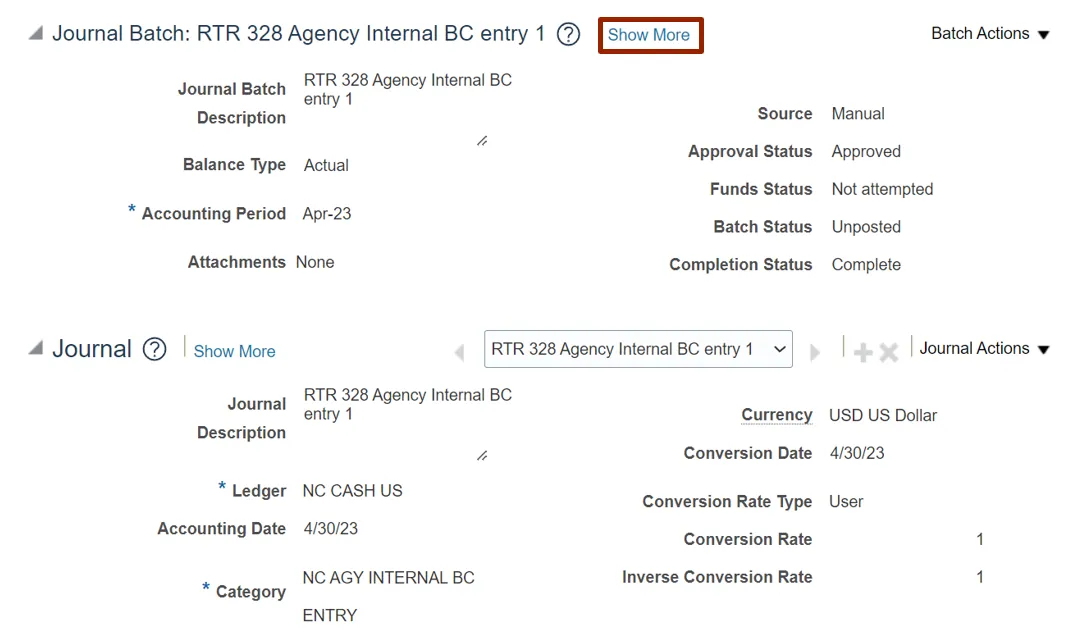This screenshot has height=634, width=1088.
Task: Open the Journal Actions menu
Action: tap(984, 349)
